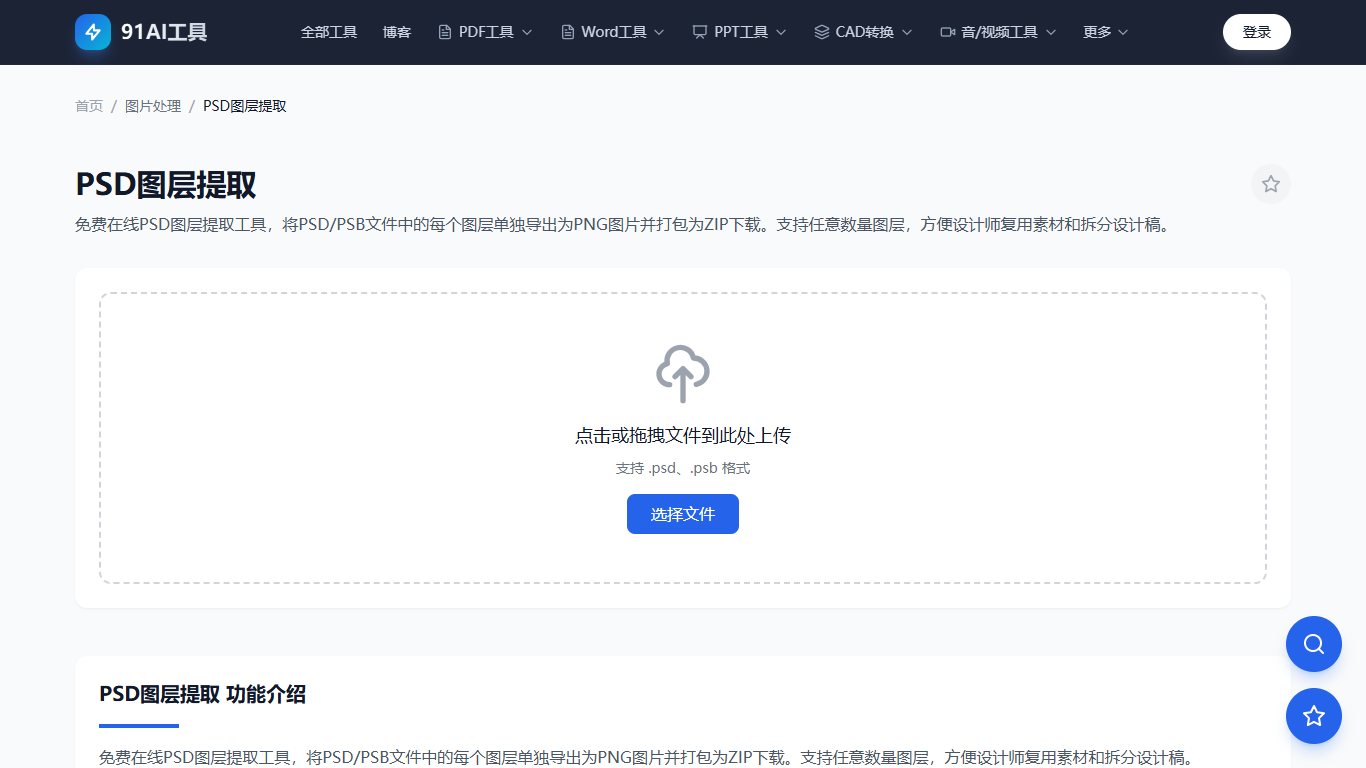This screenshot has height=768, width=1366.
Task: Click the PPT工具 presentation icon
Action: pos(700,32)
